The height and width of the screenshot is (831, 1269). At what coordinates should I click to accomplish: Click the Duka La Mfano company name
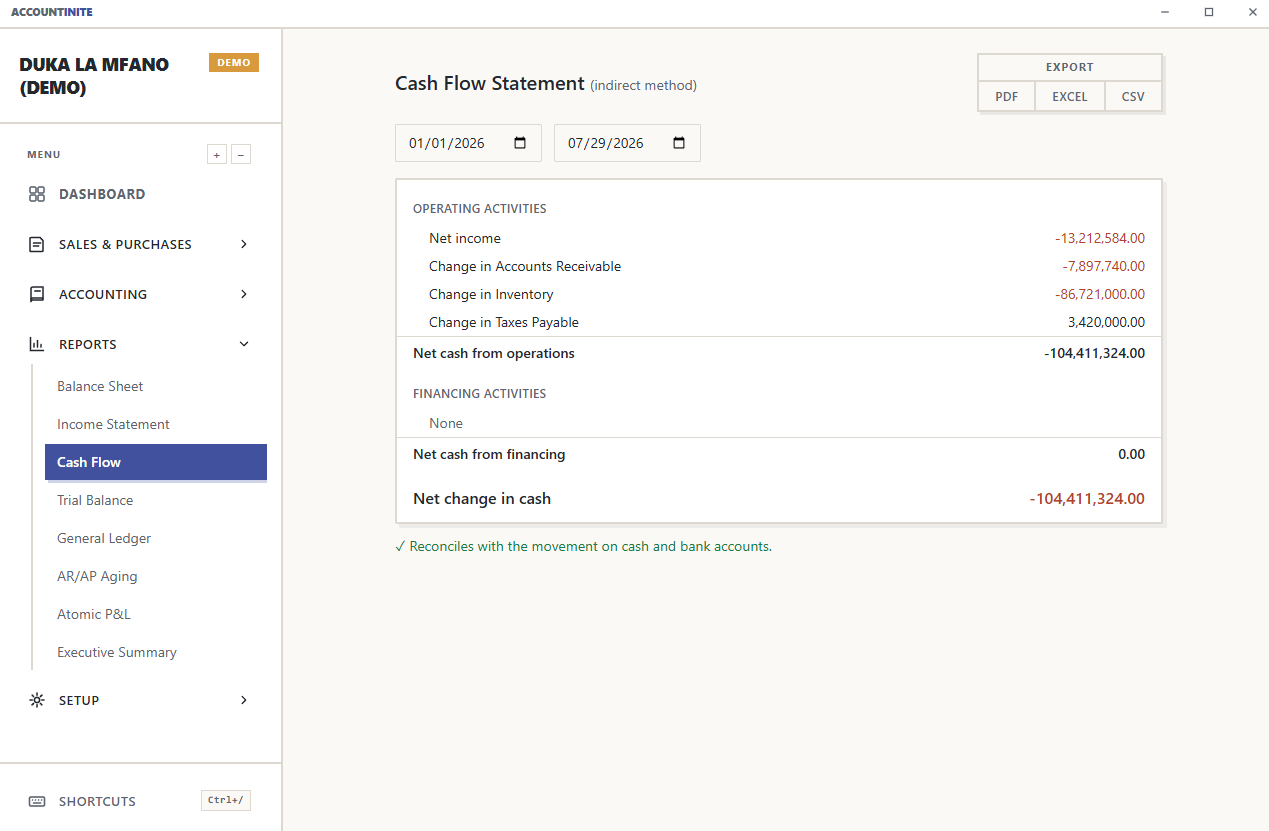coord(94,76)
